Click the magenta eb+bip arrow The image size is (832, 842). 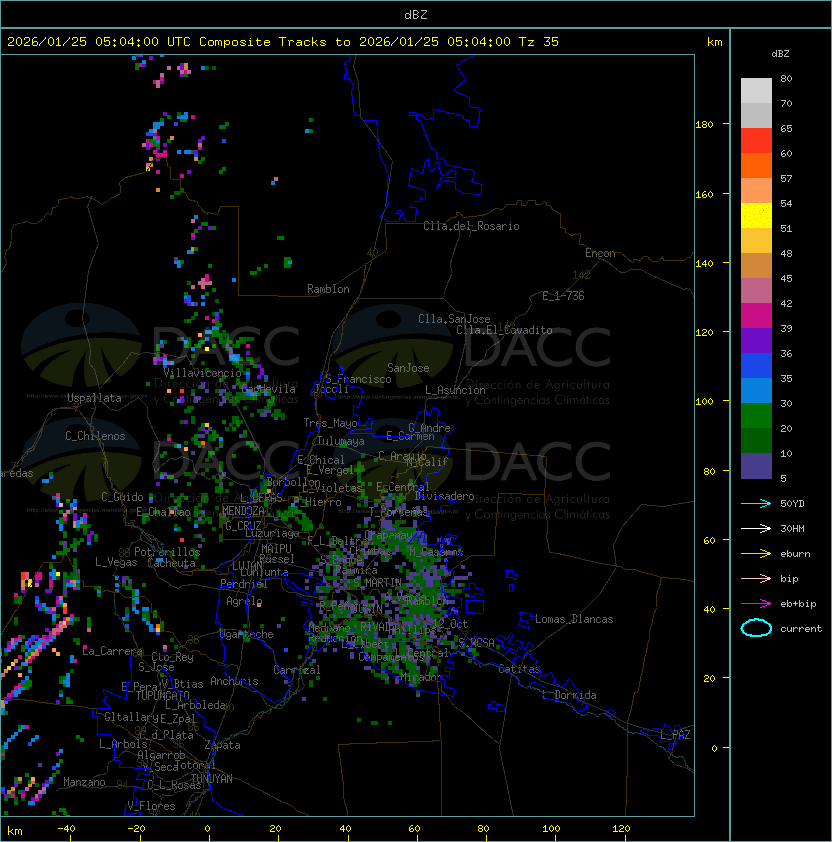click(756, 604)
